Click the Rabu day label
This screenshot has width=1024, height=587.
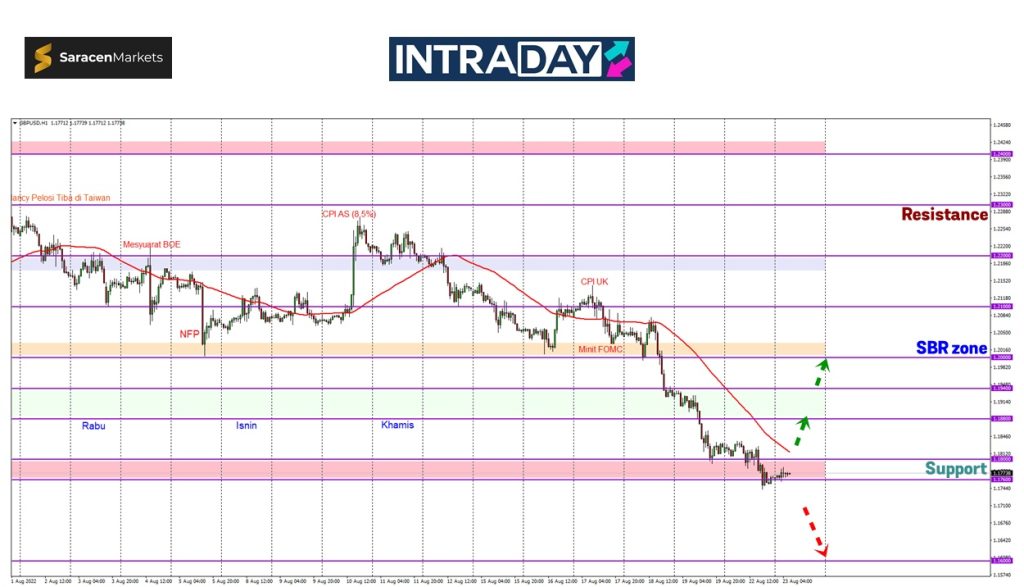click(93, 425)
